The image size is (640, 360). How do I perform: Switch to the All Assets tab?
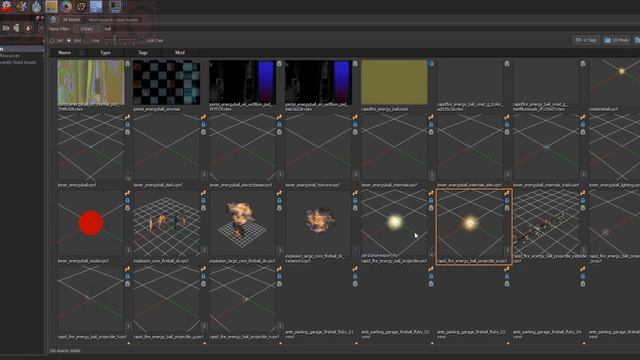(x=71, y=20)
